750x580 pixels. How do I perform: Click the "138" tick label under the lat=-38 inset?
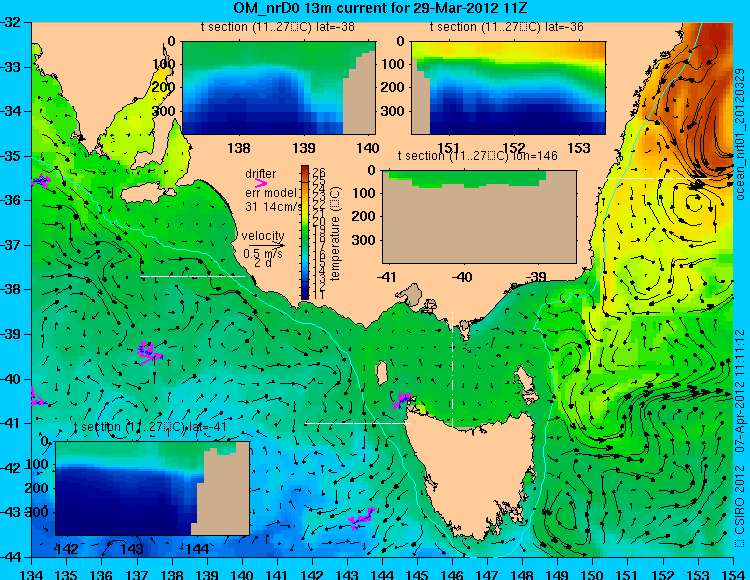click(x=239, y=148)
